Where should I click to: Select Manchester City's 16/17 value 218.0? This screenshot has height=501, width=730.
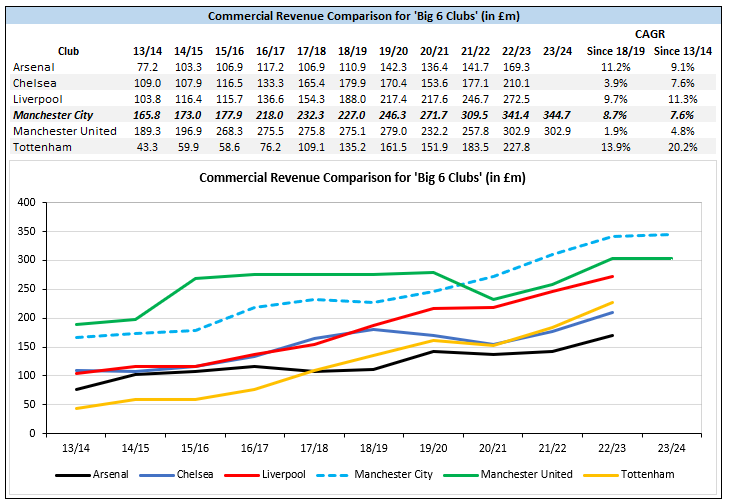270,115
